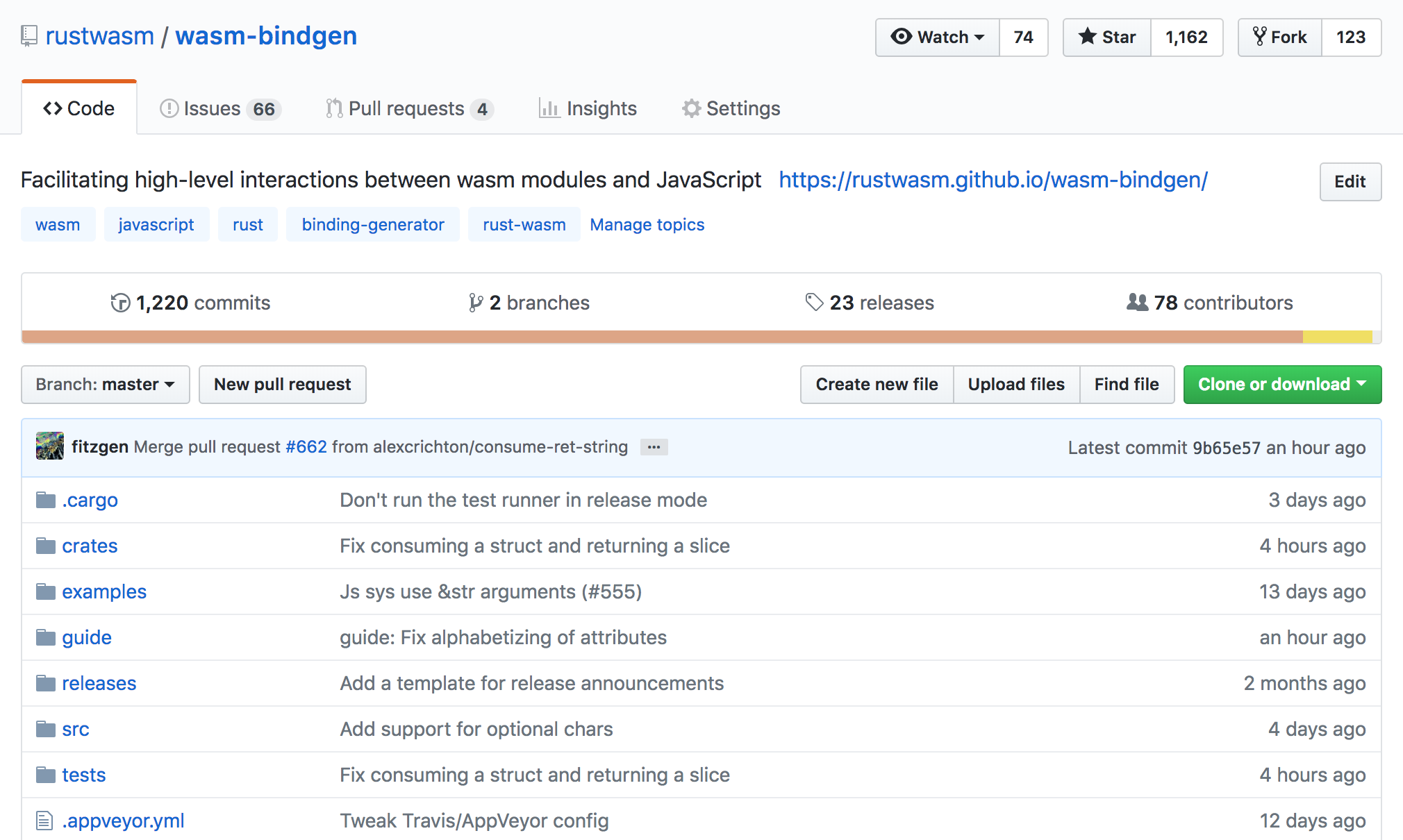
Task: Click the releases folder icon
Action: pyautogui.click(x=46, y=683)
